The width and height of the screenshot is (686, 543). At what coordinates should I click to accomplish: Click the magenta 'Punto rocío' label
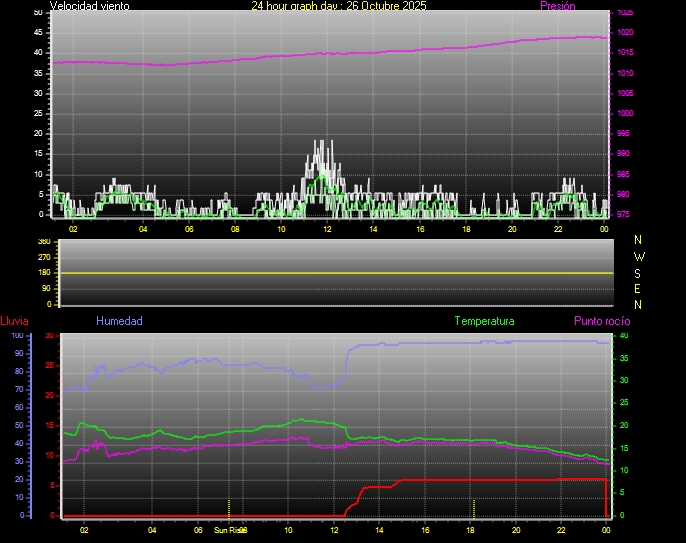tap(601, 321)
